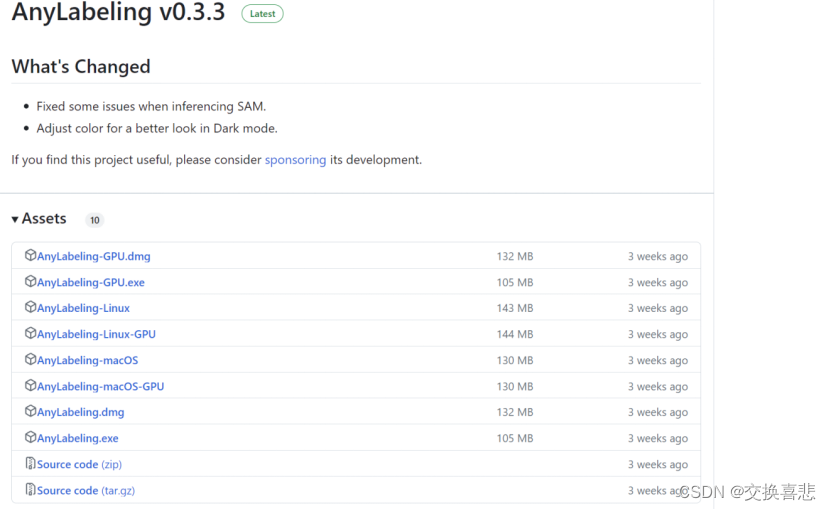Image resolution: width=831 pixels, height=510 pixels.
Task: Click the 105 MB size of AnyLabeling-GPU.exe
Action: (x=515, y=283)
